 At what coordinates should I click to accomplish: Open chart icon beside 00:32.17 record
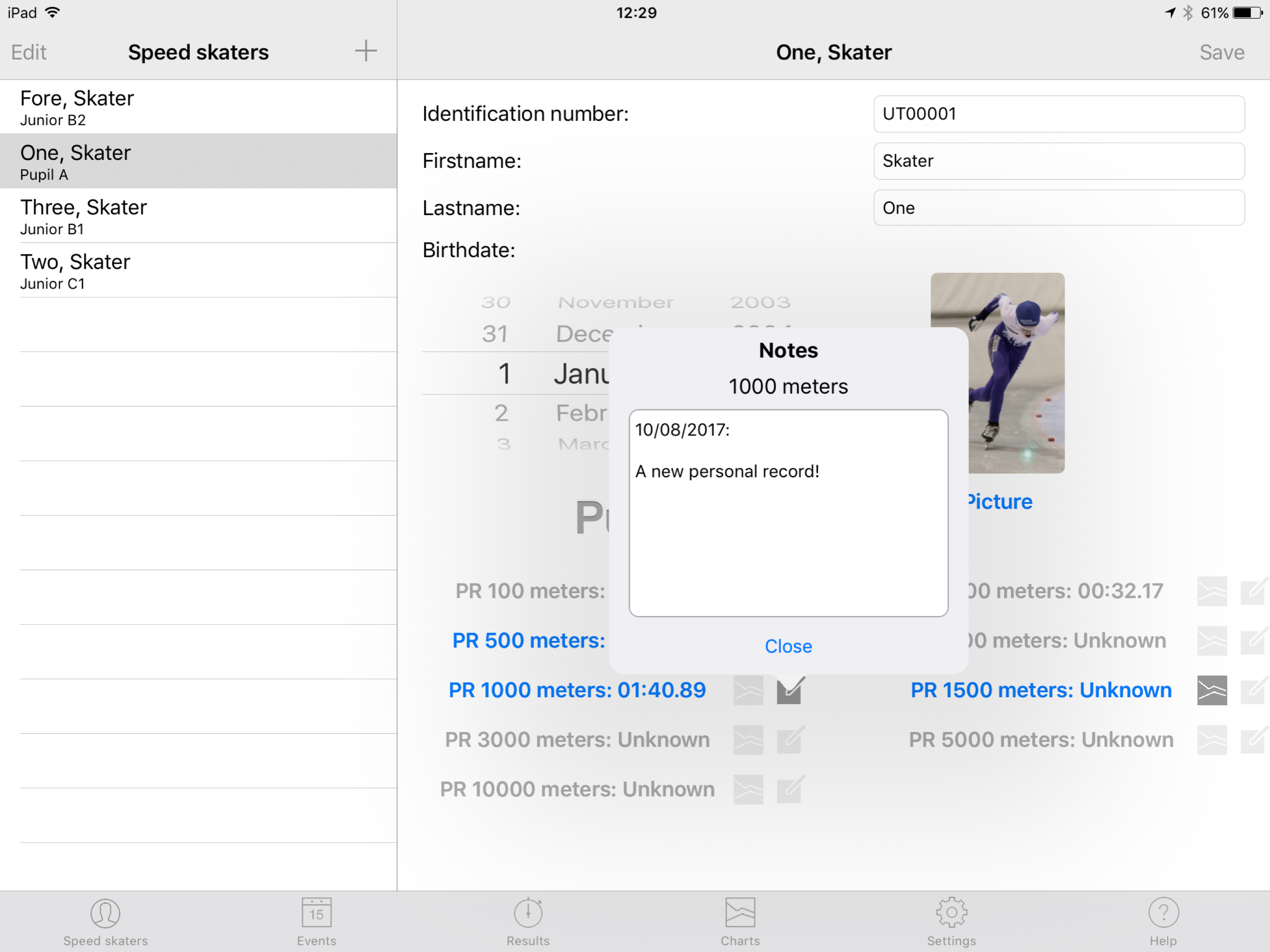1212,591
